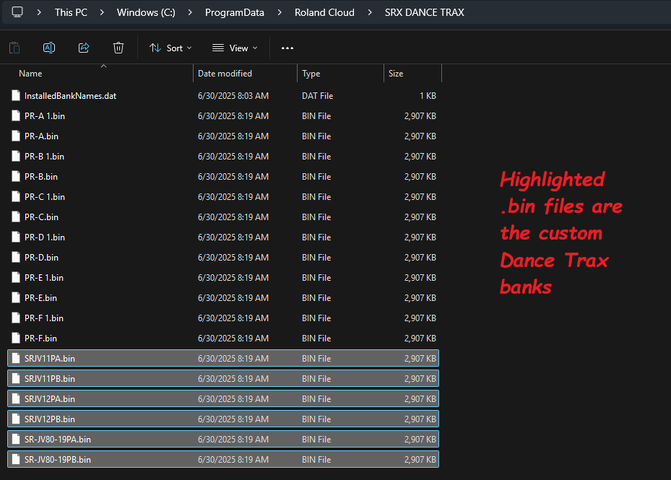671x480 pixels.
Task: Click file icon of InstalledBankNames.dat
Action: click(x=16, y=95)
